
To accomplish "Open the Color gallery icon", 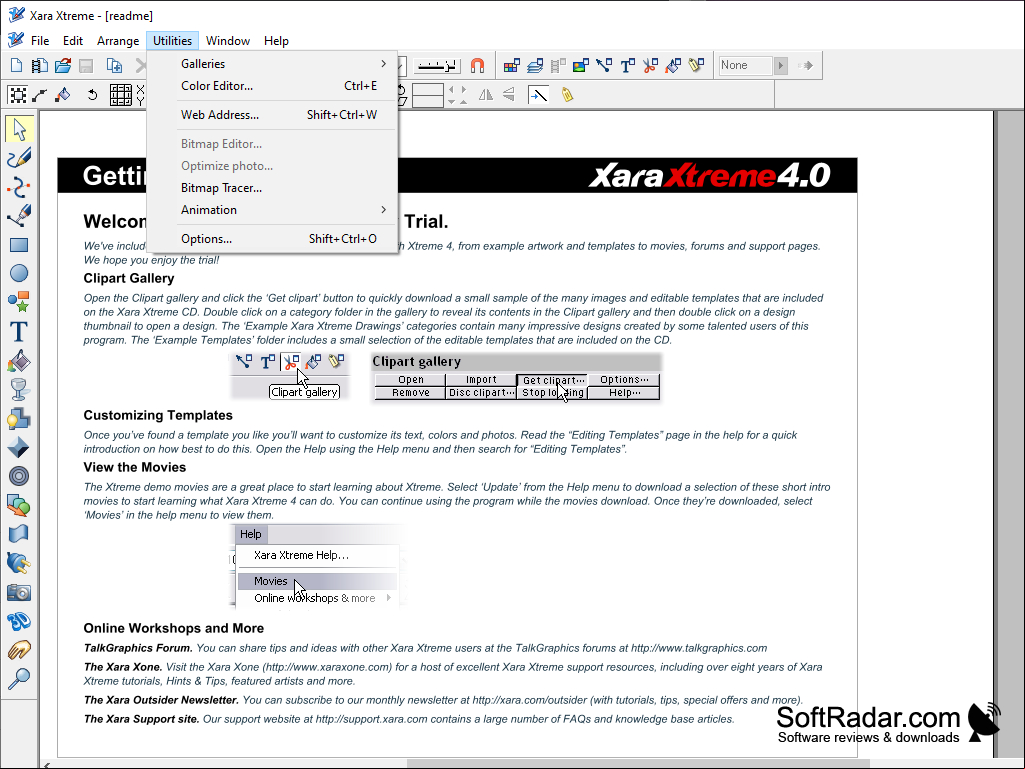I will pyautogui.click(x=512, y=65).
